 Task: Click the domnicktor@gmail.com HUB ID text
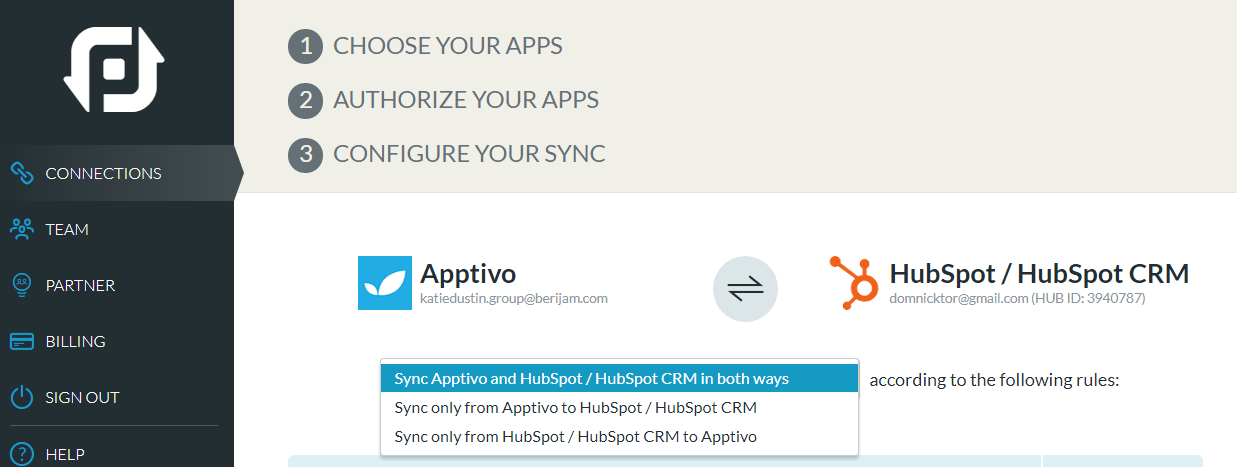coord(1017,298)
